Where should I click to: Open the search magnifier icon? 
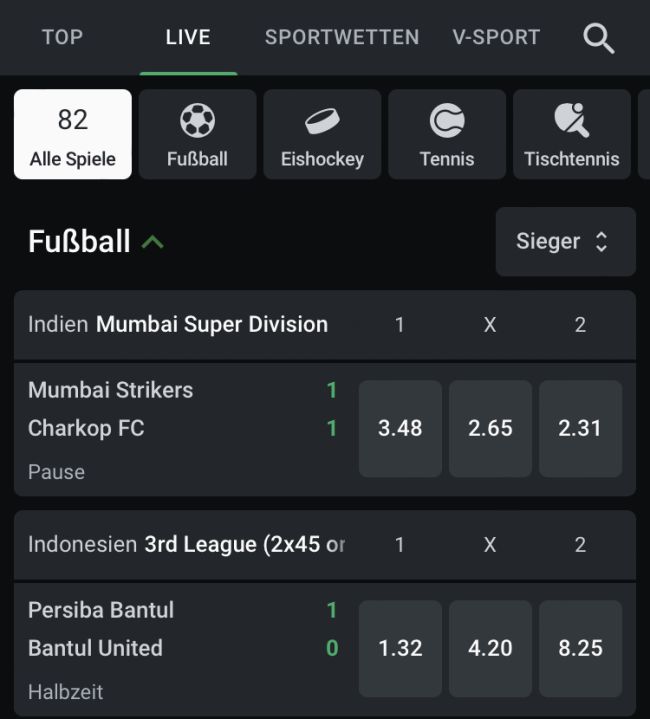[x=598, y=38]
